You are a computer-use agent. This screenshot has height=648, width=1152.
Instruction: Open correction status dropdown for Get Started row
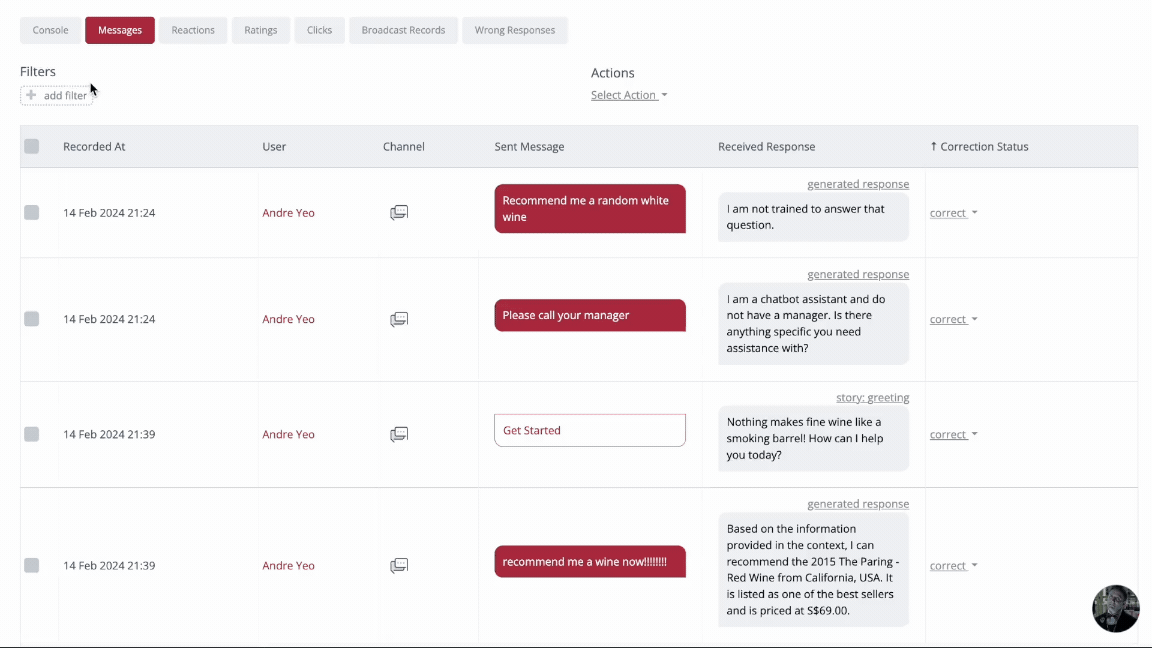coord(953,435)
